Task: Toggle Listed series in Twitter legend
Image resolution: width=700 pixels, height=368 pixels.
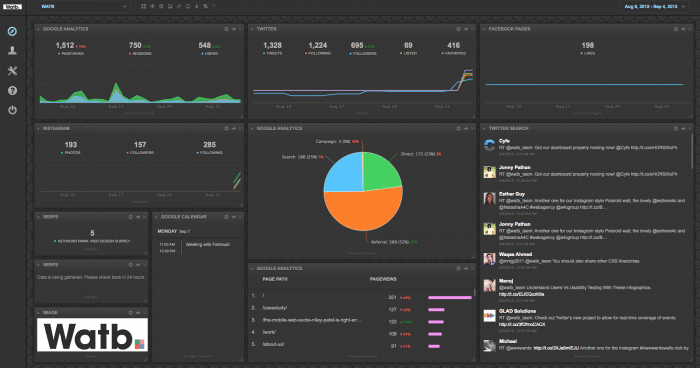Action: 408,54
